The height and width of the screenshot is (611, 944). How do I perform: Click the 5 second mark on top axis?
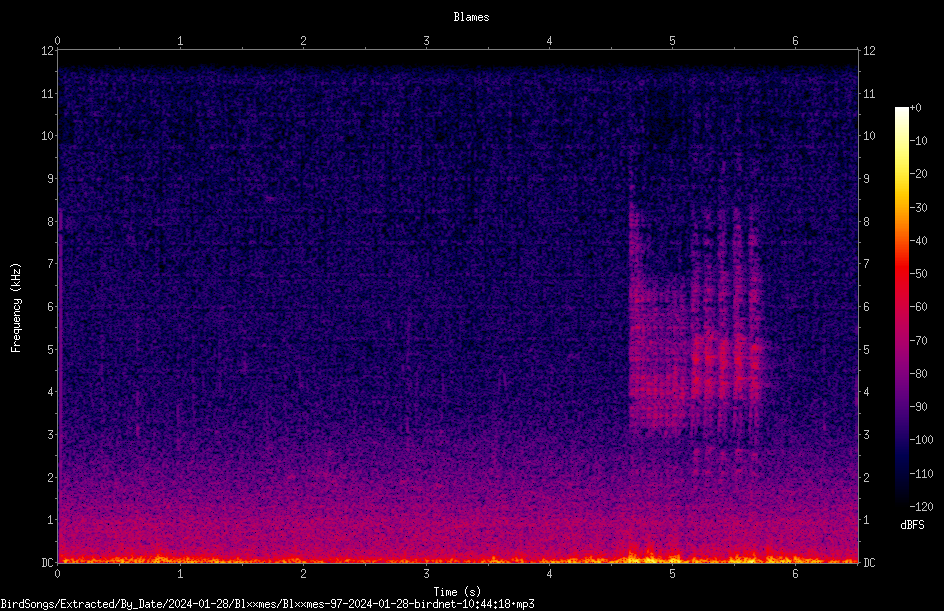672,41
